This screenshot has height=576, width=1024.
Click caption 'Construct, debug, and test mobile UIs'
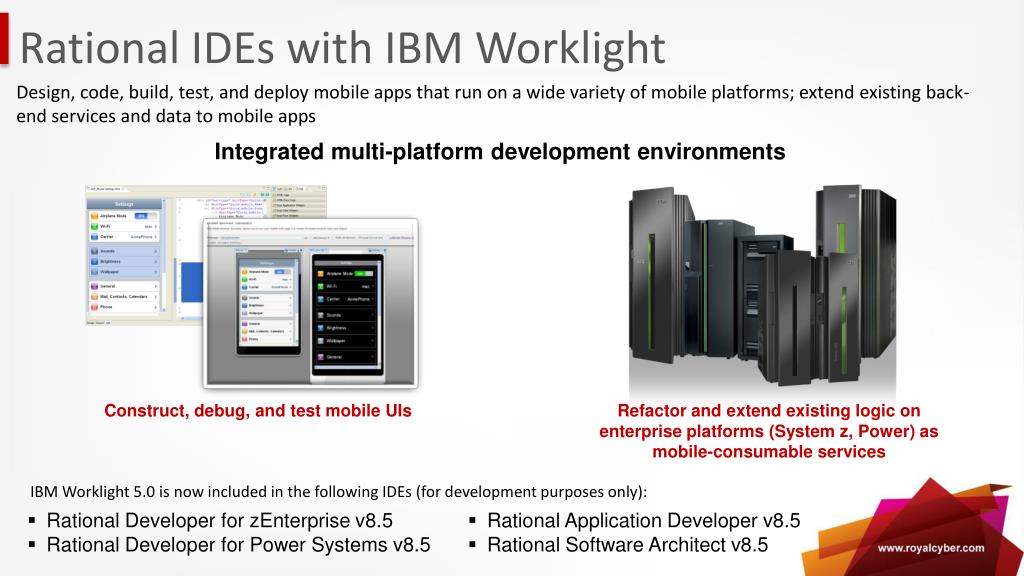click(258, 411)
